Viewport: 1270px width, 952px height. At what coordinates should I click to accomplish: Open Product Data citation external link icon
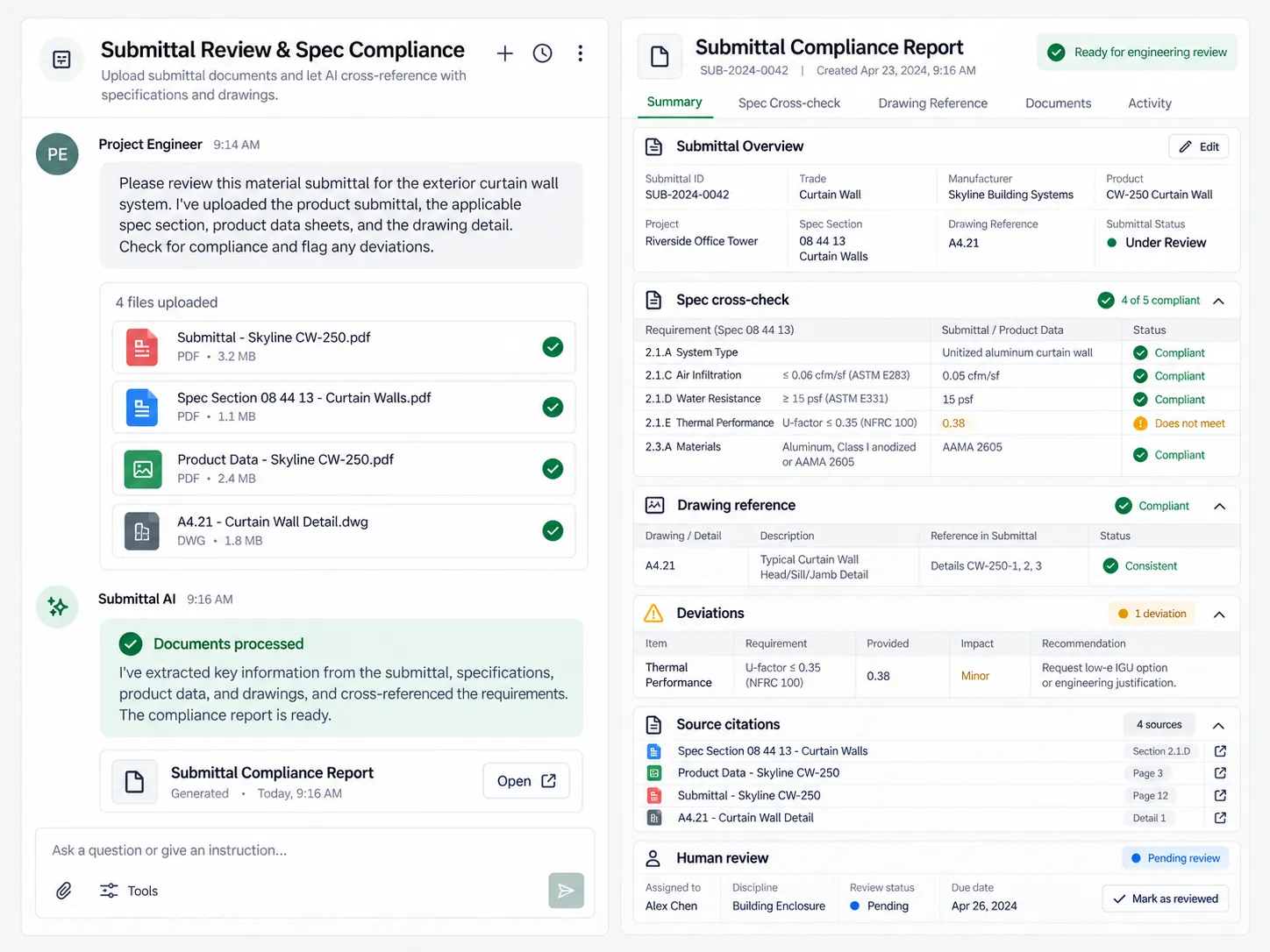[1220, 773]
